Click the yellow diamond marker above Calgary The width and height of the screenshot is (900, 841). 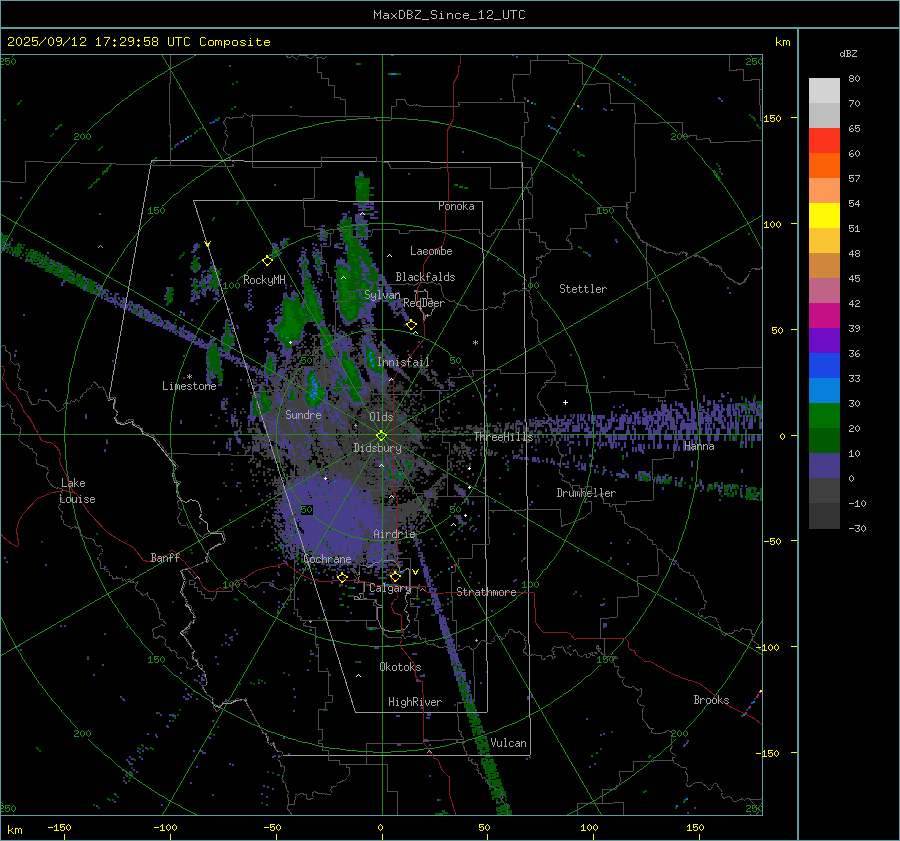[395, 576]
